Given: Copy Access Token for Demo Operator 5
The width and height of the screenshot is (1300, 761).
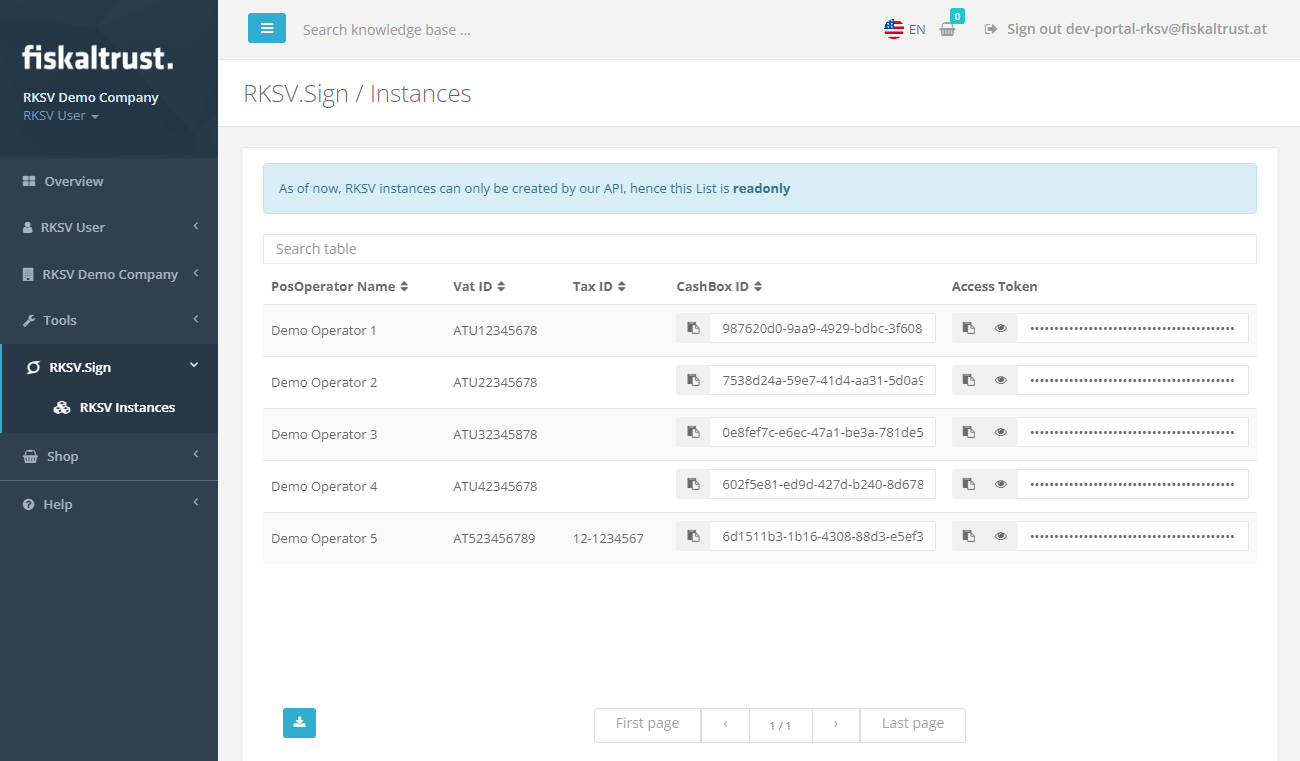Looking at the screenshot, I should (968, 536).
